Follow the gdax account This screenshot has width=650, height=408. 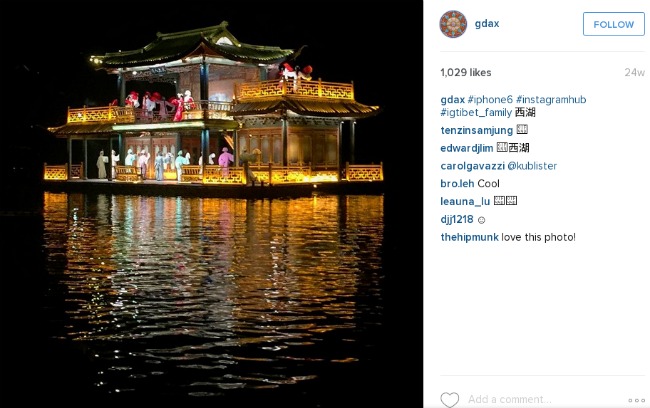point(614,24)
